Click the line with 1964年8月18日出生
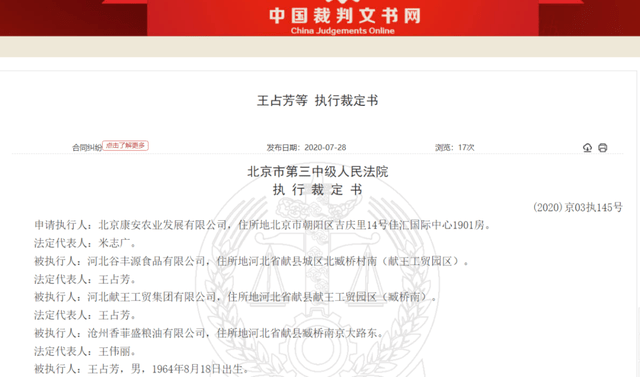Image resolution: width=640 pixels, height=377 pixels. [141, 369]
